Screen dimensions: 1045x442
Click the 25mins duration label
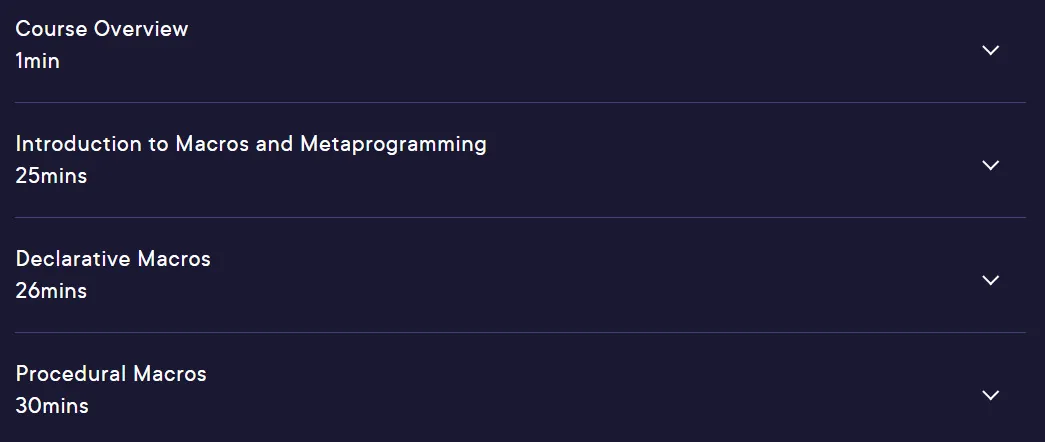51,176
